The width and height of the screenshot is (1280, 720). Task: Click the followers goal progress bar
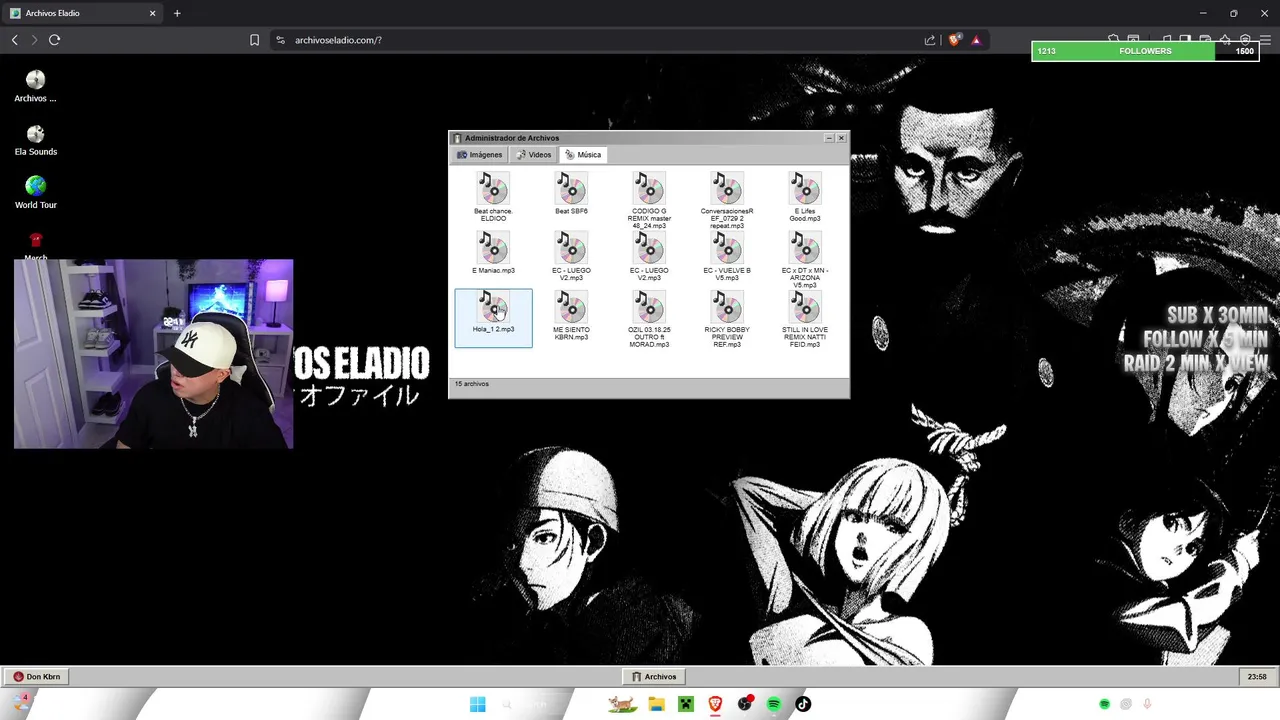click(x=1145, y=51)
